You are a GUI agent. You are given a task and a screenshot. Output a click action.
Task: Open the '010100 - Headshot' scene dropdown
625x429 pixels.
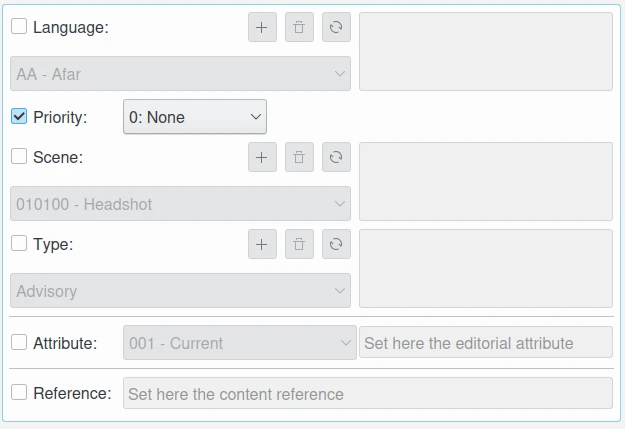point(181,204)
